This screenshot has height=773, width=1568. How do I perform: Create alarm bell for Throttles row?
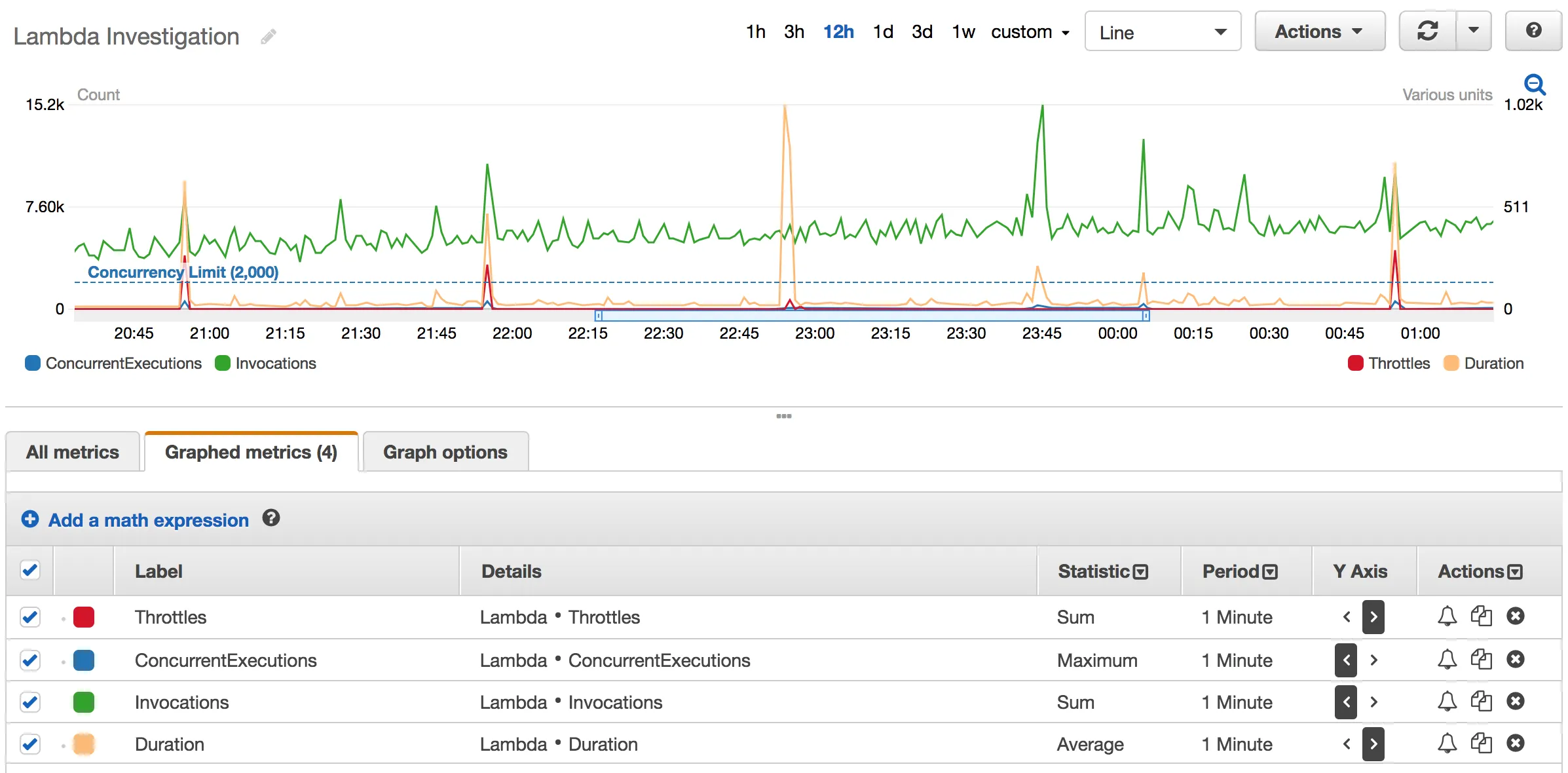coord(1447,616)
